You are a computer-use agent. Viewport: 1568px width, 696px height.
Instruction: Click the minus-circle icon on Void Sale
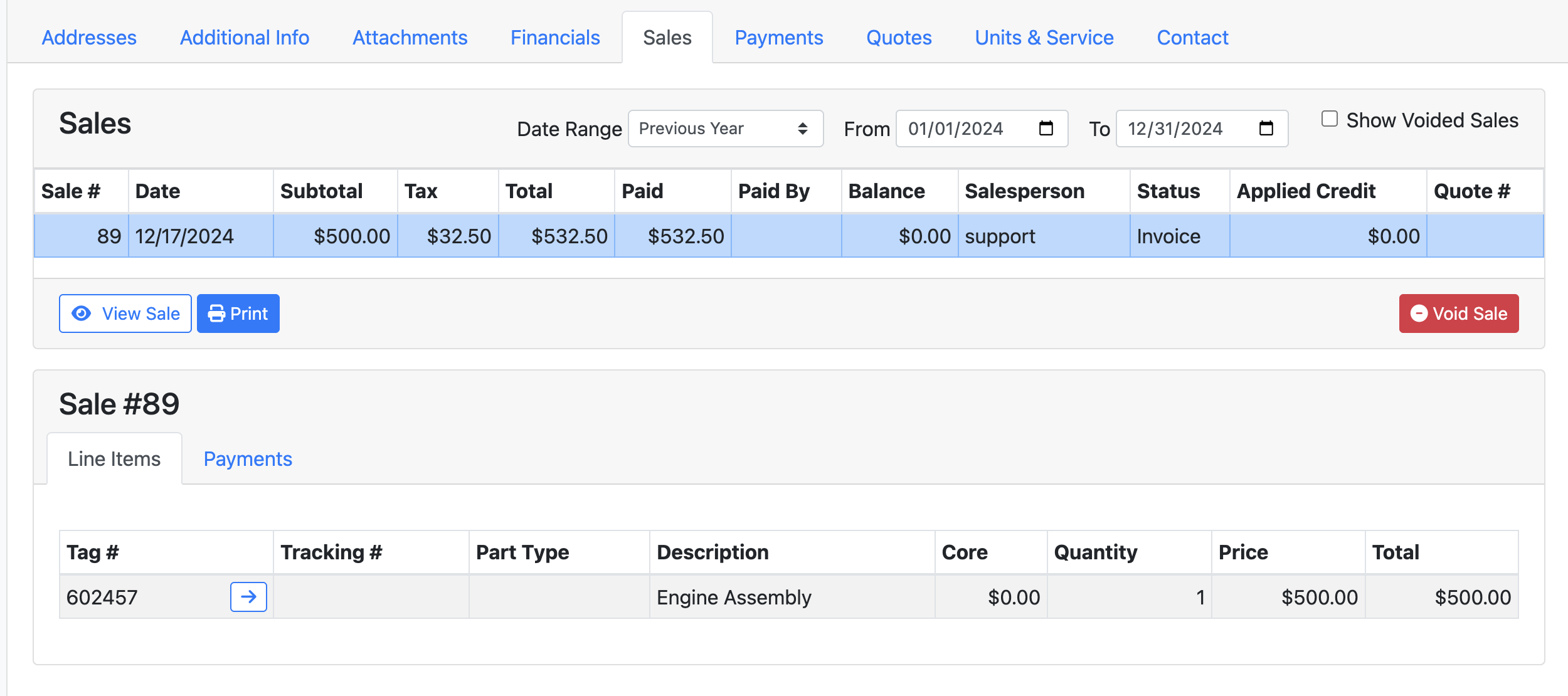click(1420, 314)
